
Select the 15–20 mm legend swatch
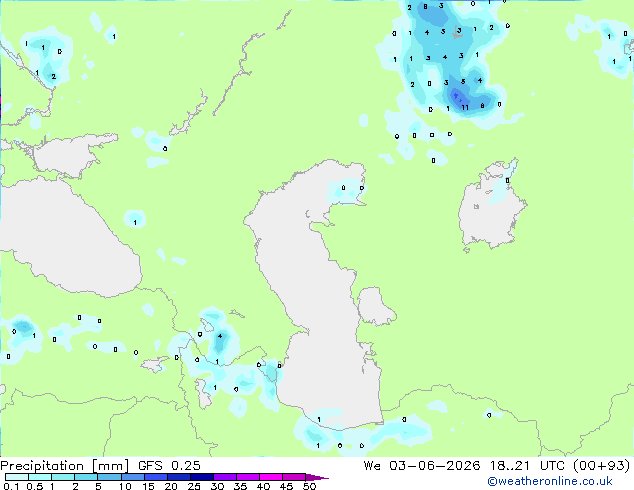pyautogui.click(x=156, y=477)
